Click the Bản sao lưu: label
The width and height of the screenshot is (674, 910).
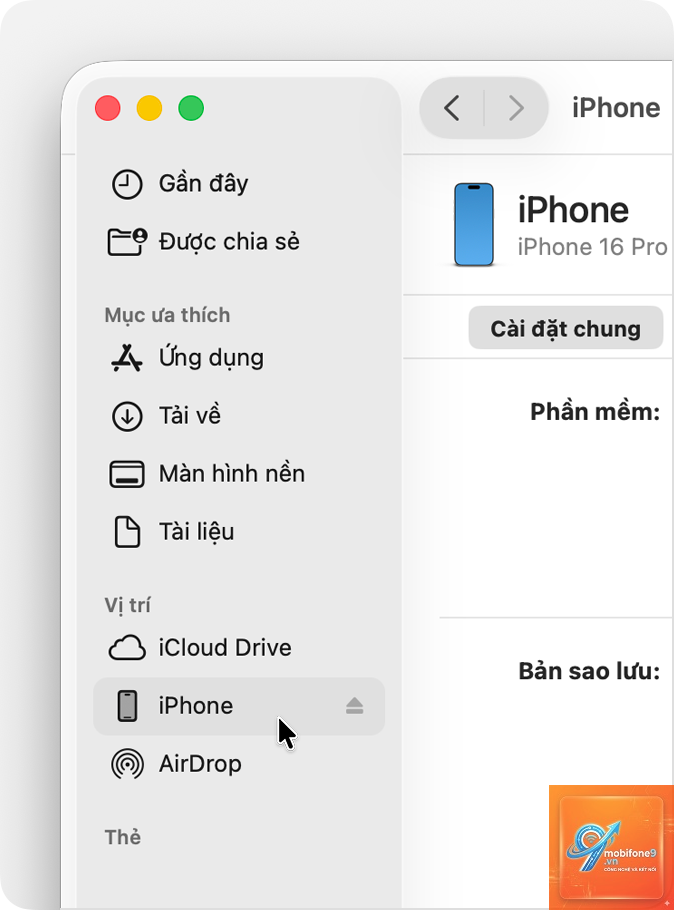(x=589, y=671)
